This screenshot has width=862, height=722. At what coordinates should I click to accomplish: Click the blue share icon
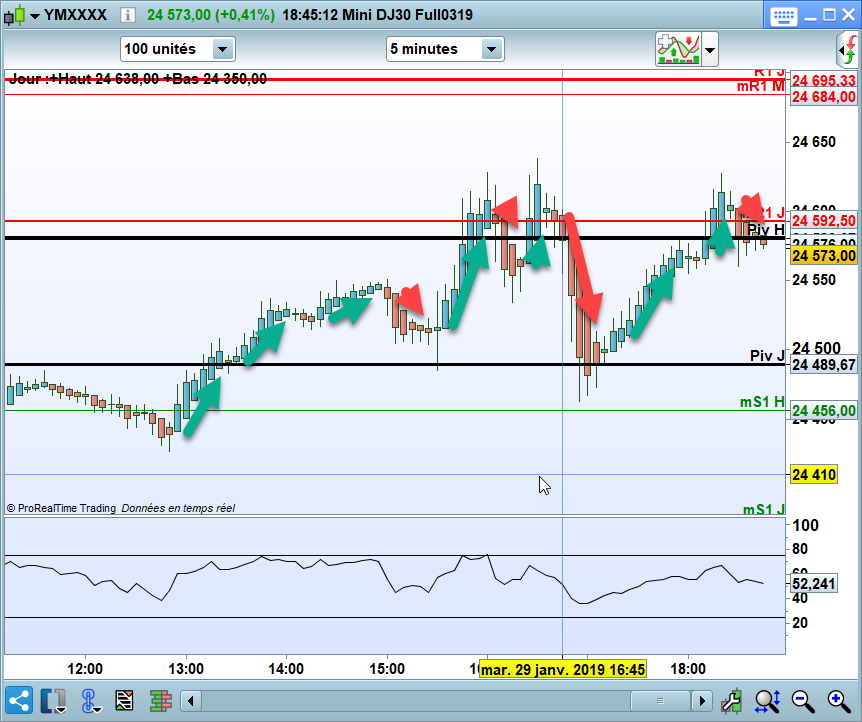[x=18, y=701]
